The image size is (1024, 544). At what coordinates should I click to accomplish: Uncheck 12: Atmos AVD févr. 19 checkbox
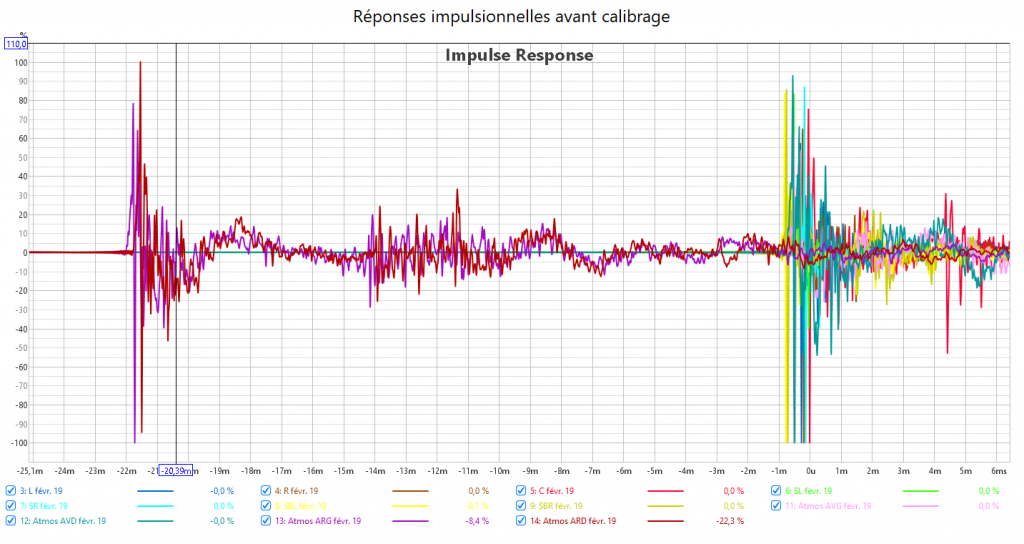click(10, 521)
